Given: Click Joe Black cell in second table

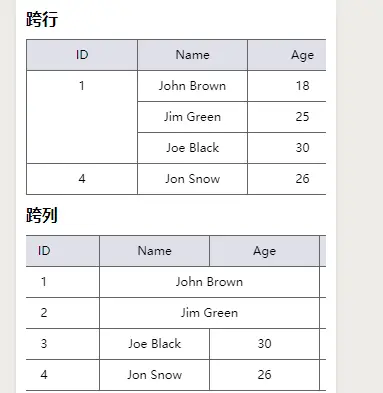Looking at the screenshot, I should (x=154, y=344).
